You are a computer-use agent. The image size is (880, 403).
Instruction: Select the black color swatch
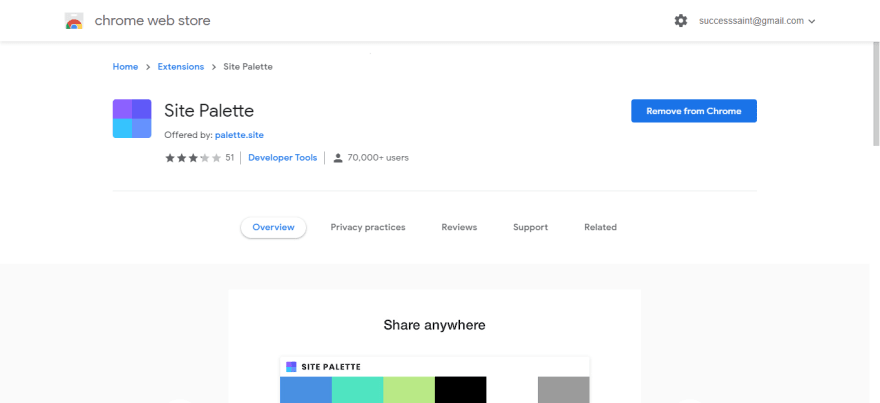[461, 390]
